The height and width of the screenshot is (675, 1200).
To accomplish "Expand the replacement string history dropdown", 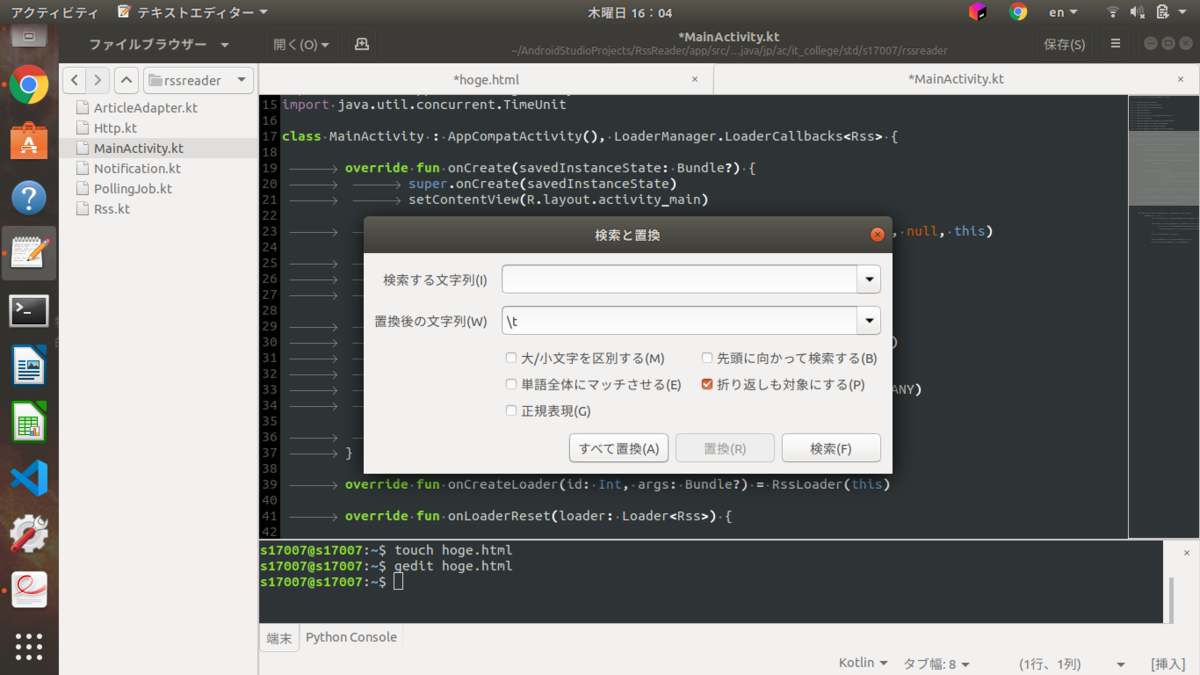I will coord(869,321).
